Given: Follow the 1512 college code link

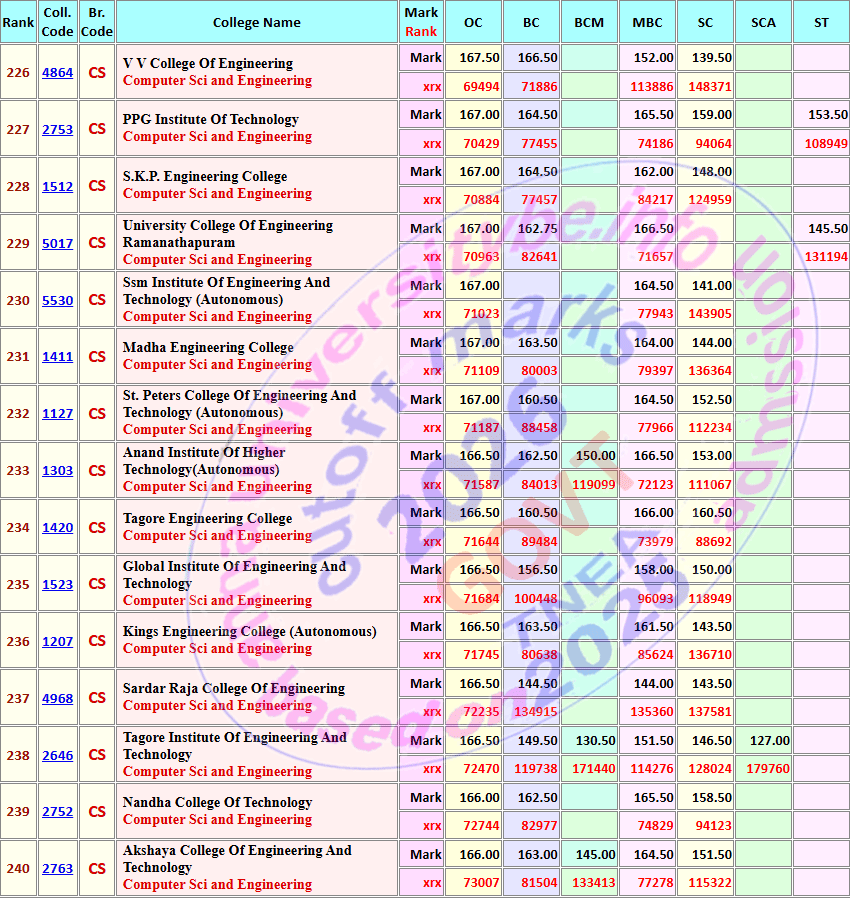Looking at the screenshot, I should [57, 187].
